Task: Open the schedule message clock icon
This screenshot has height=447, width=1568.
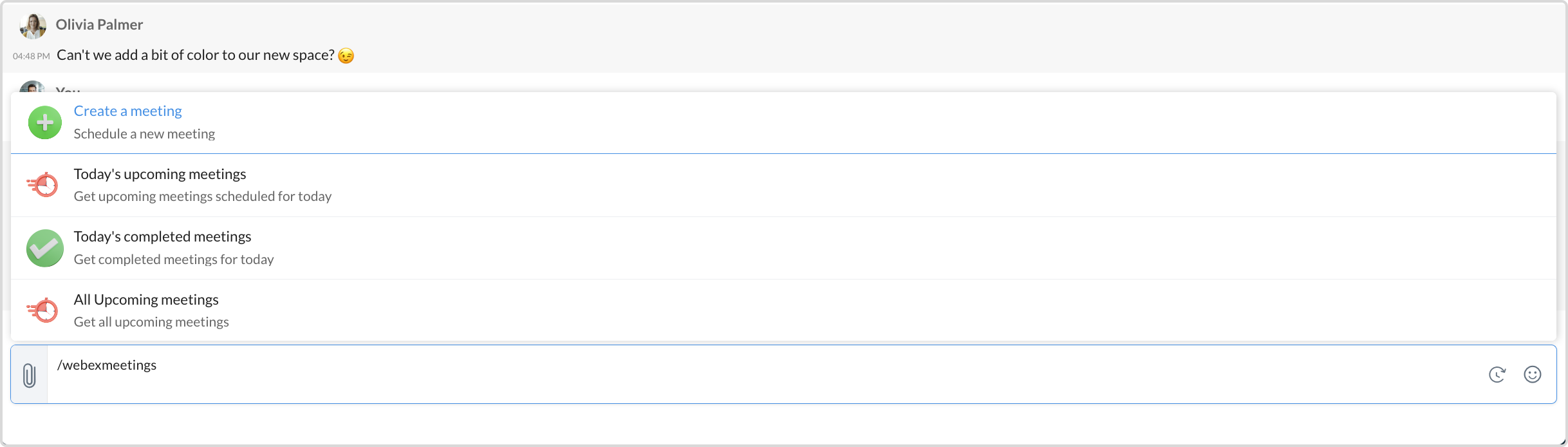Action: (1497, 374)
